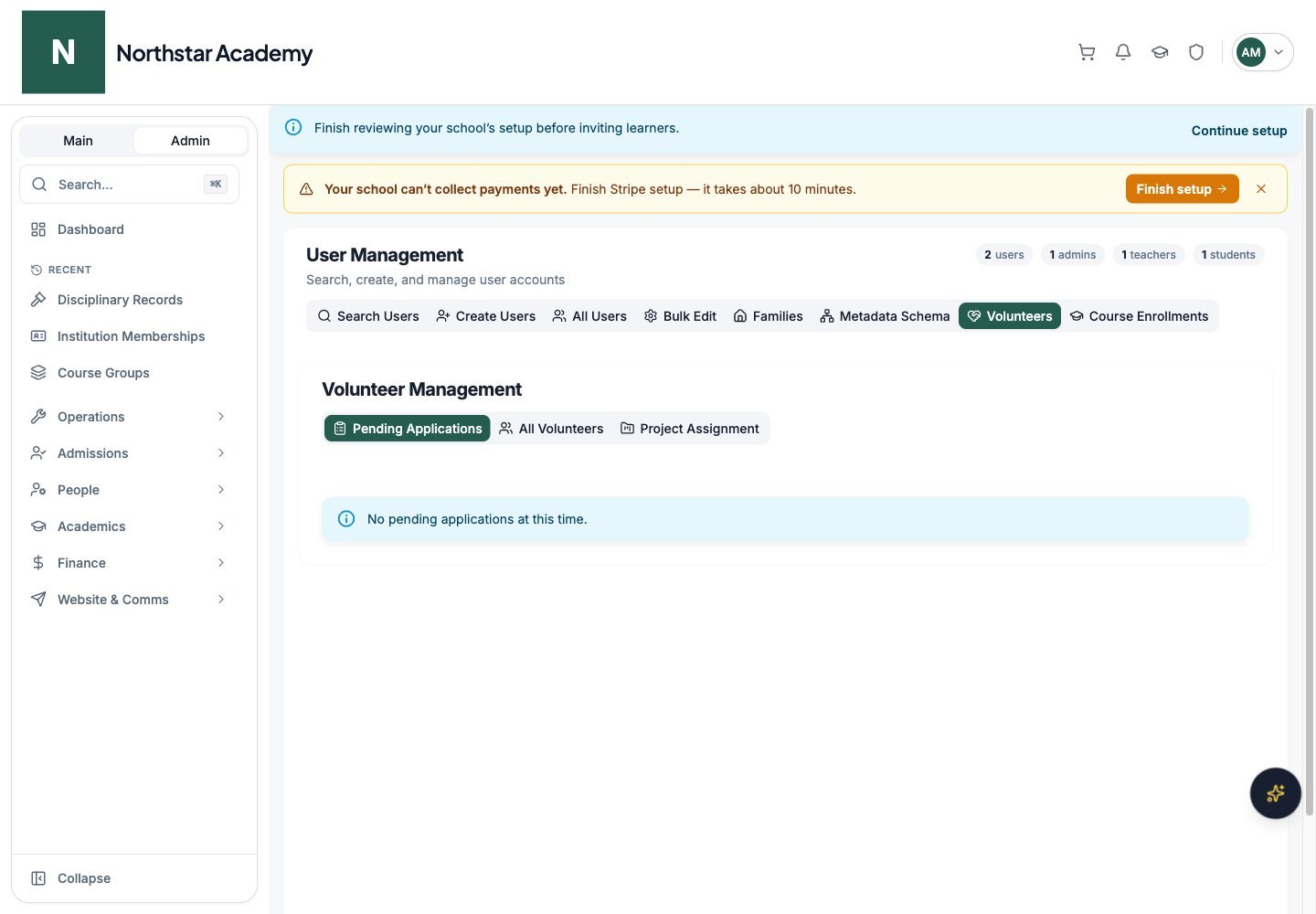Dismiss the Stripe payments warning banner
The width and height of the screenshot is (1316, 914).
click(1261, 188)
